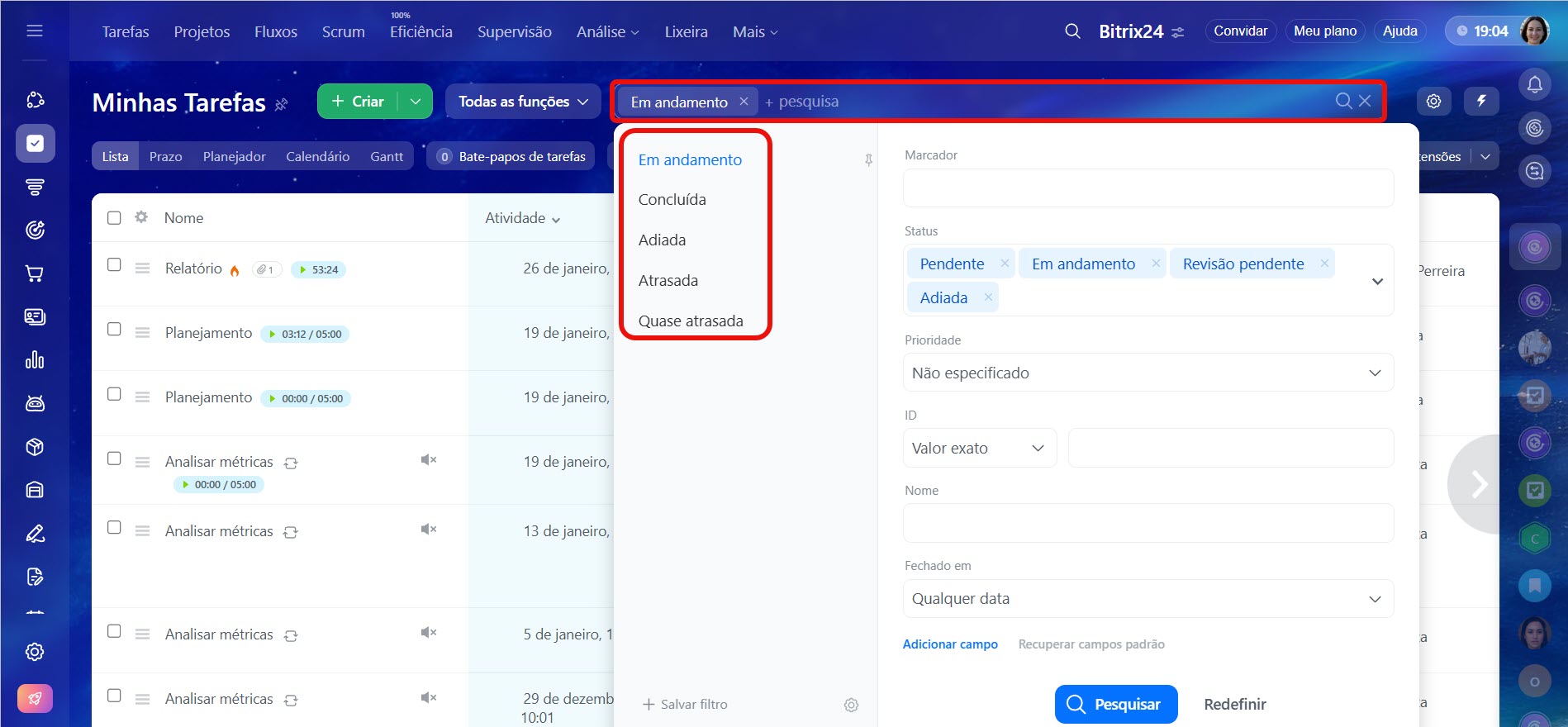1568x727 pixels.
Task: Click the search magnifier in top bar
Action: (1072, 31)
